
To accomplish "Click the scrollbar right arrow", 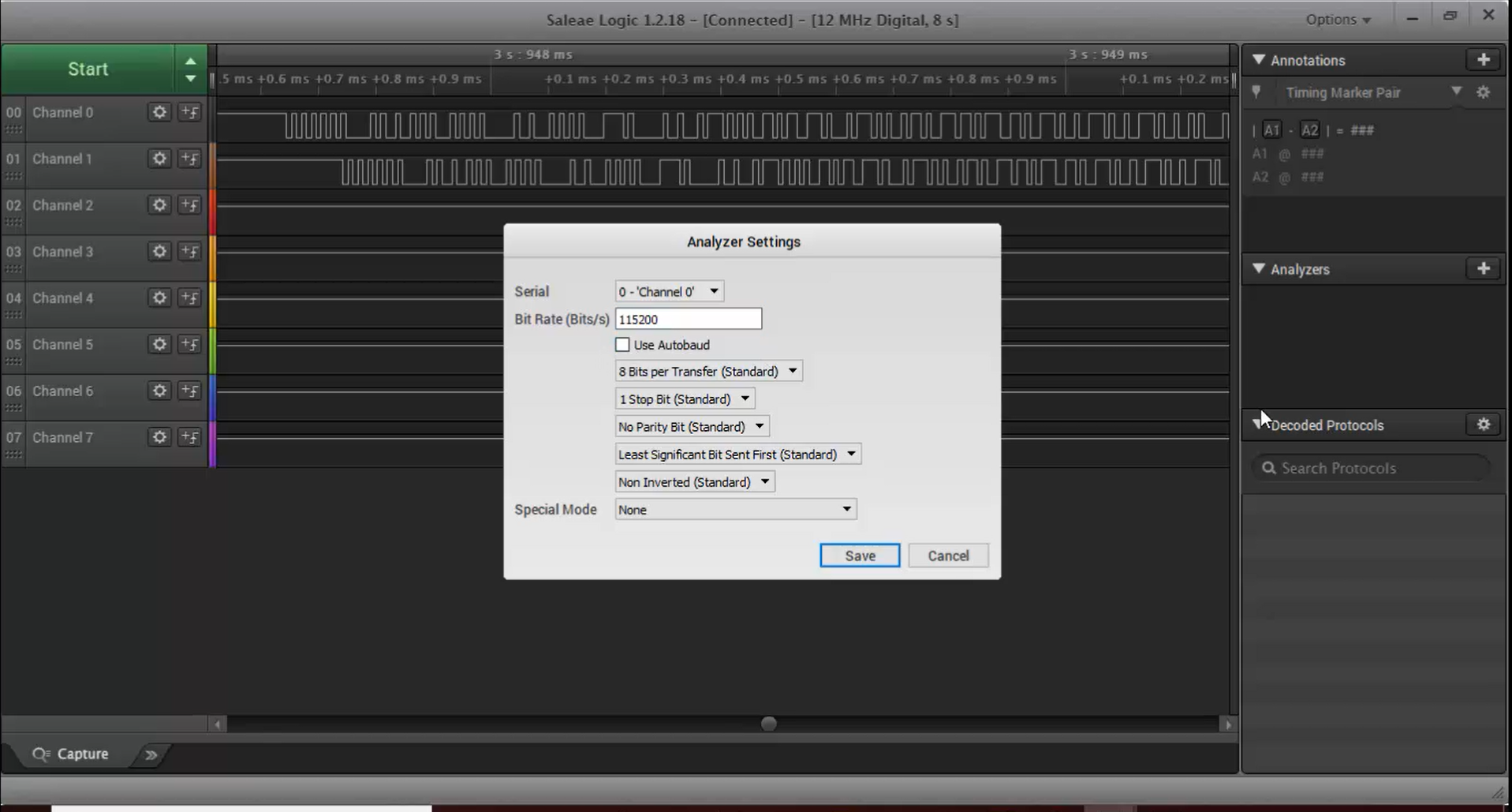I will [x=1227, y=724].
